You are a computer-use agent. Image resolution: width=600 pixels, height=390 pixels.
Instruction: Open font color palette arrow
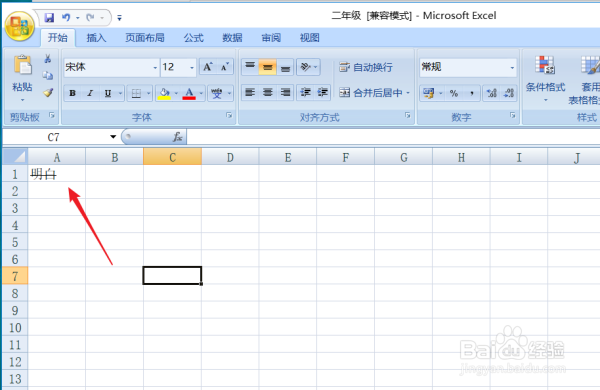[201, 93]
